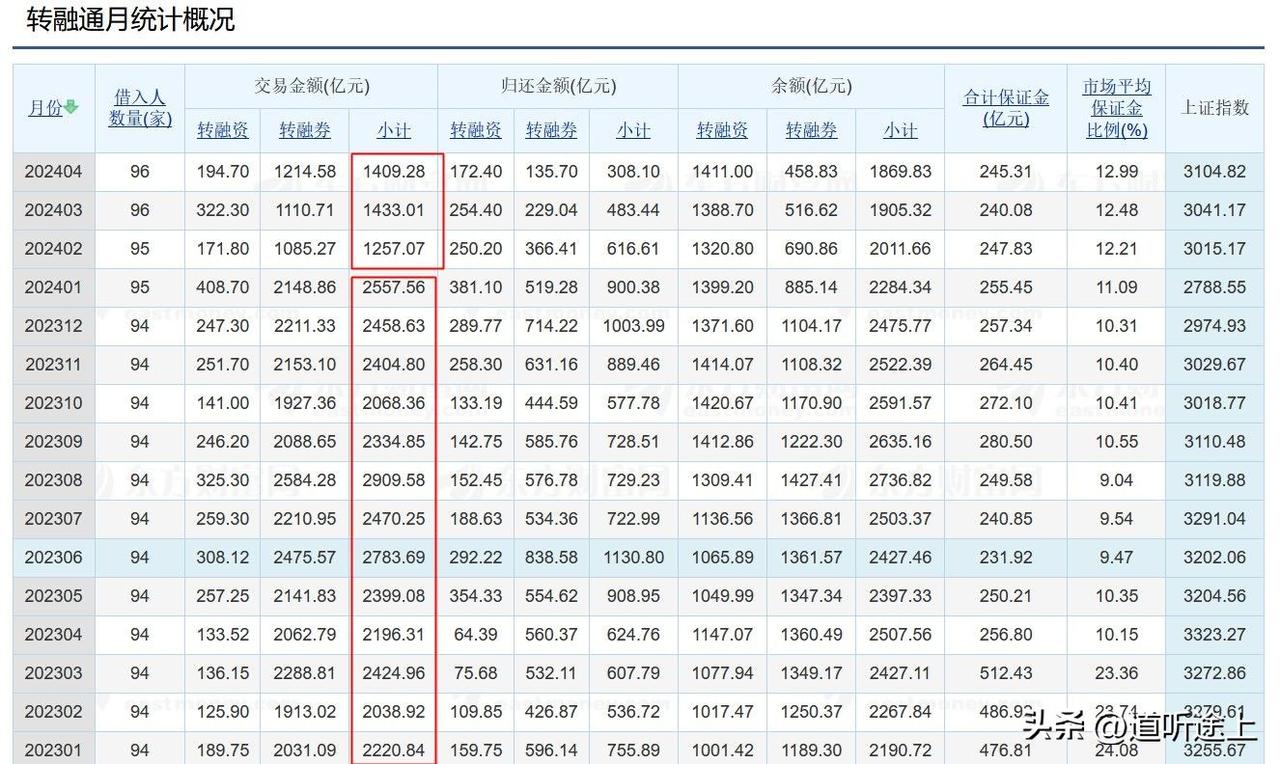Click margin ratio value 12.99
1280x764 pixels.
coord(1117,172)
